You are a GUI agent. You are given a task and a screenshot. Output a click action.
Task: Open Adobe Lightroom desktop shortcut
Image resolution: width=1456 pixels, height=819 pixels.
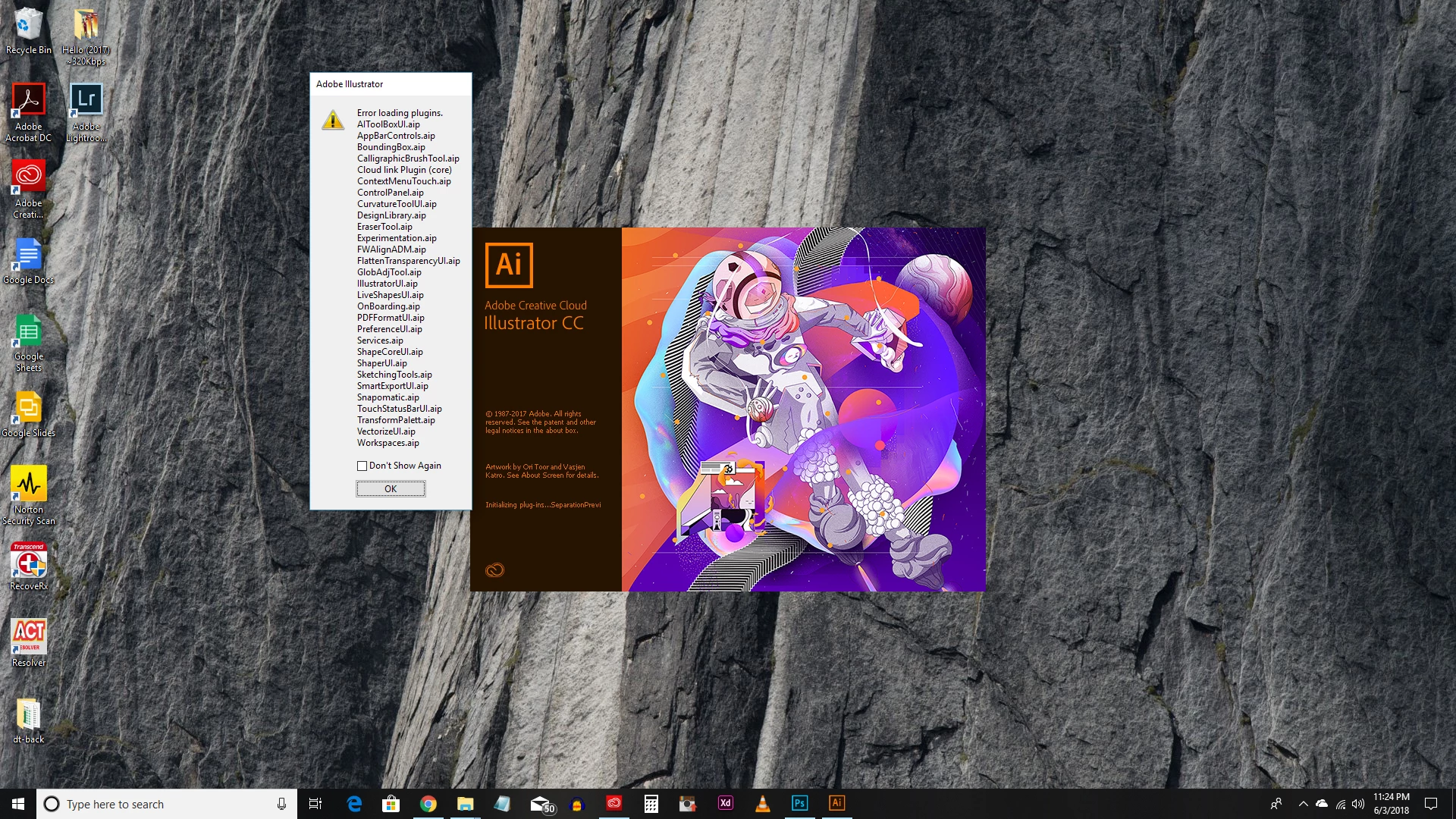tap(86, 100)
